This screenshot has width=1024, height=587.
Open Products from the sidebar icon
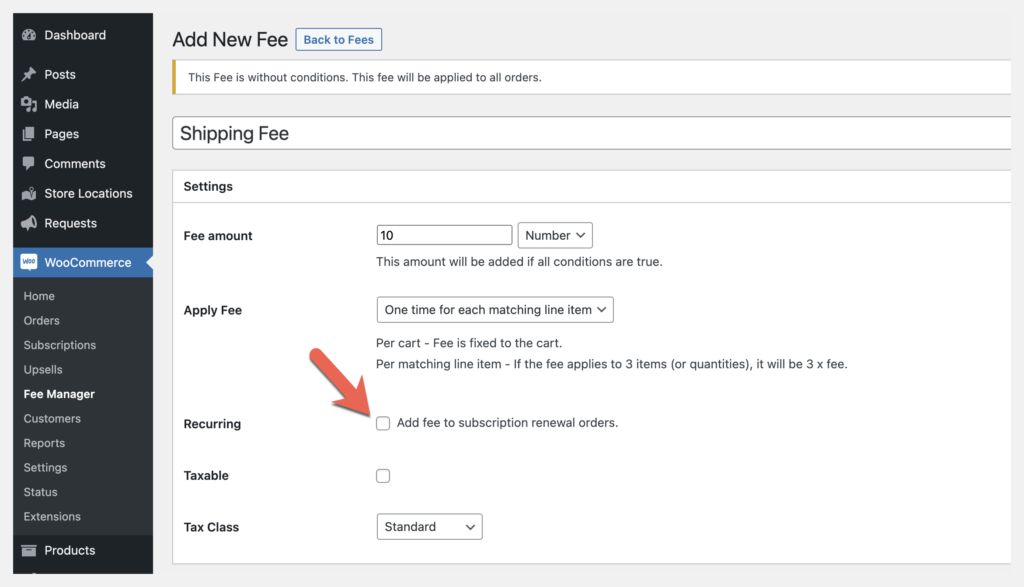click(x=27, y=550)
